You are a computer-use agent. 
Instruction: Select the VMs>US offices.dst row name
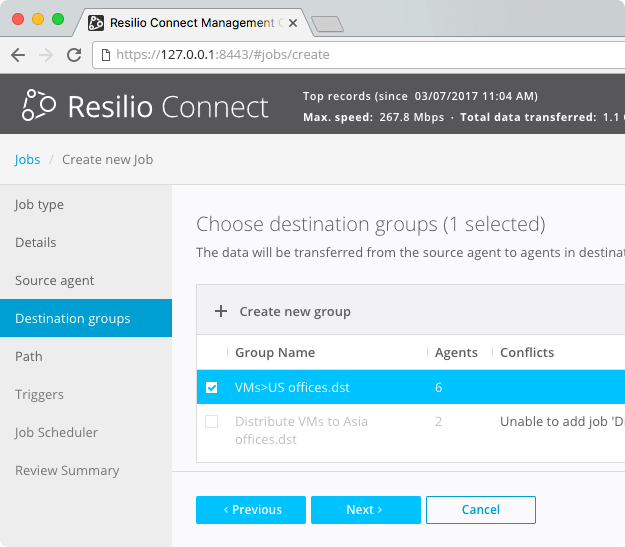click(x=292, y=388)
